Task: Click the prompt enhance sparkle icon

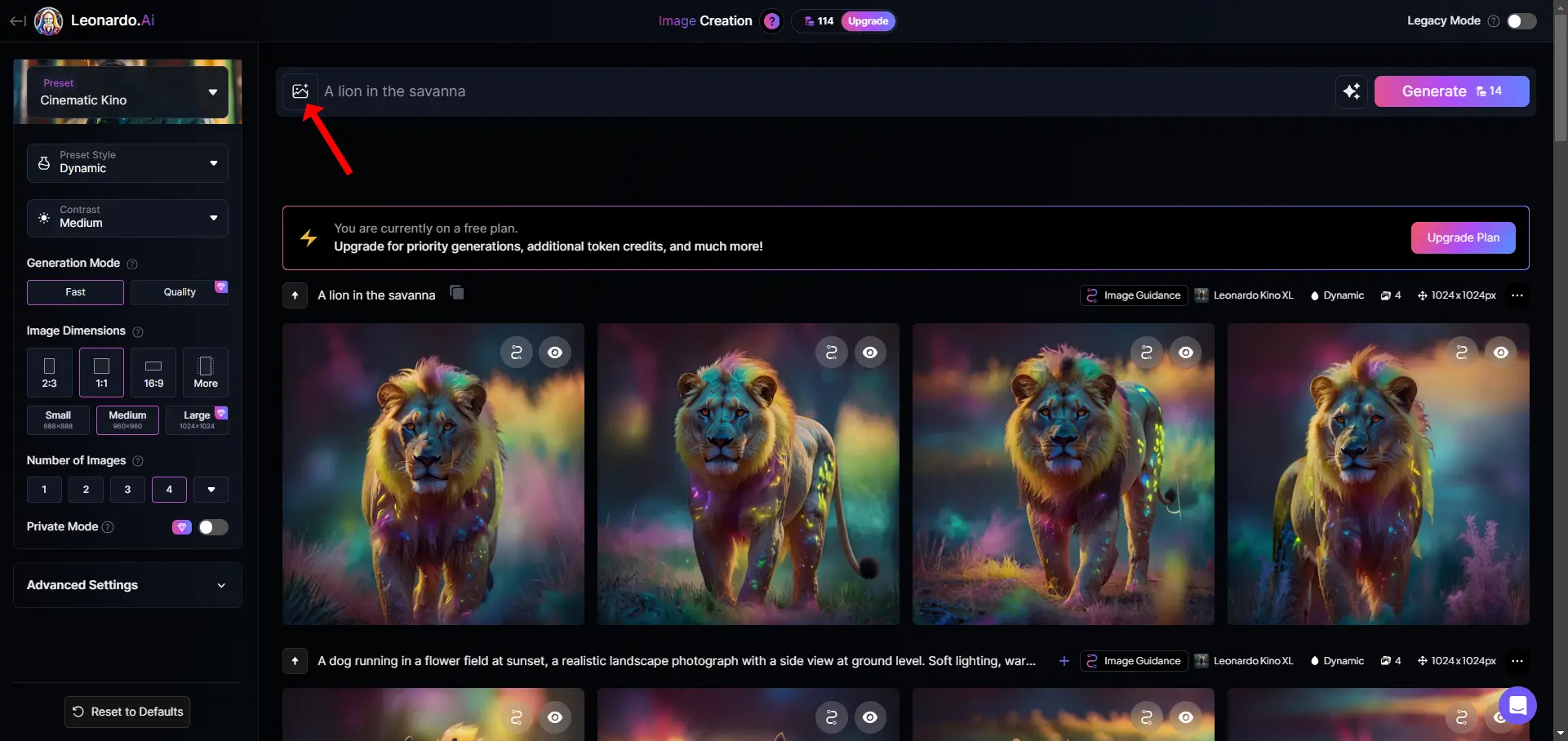Action: (x=1352, y=91)
